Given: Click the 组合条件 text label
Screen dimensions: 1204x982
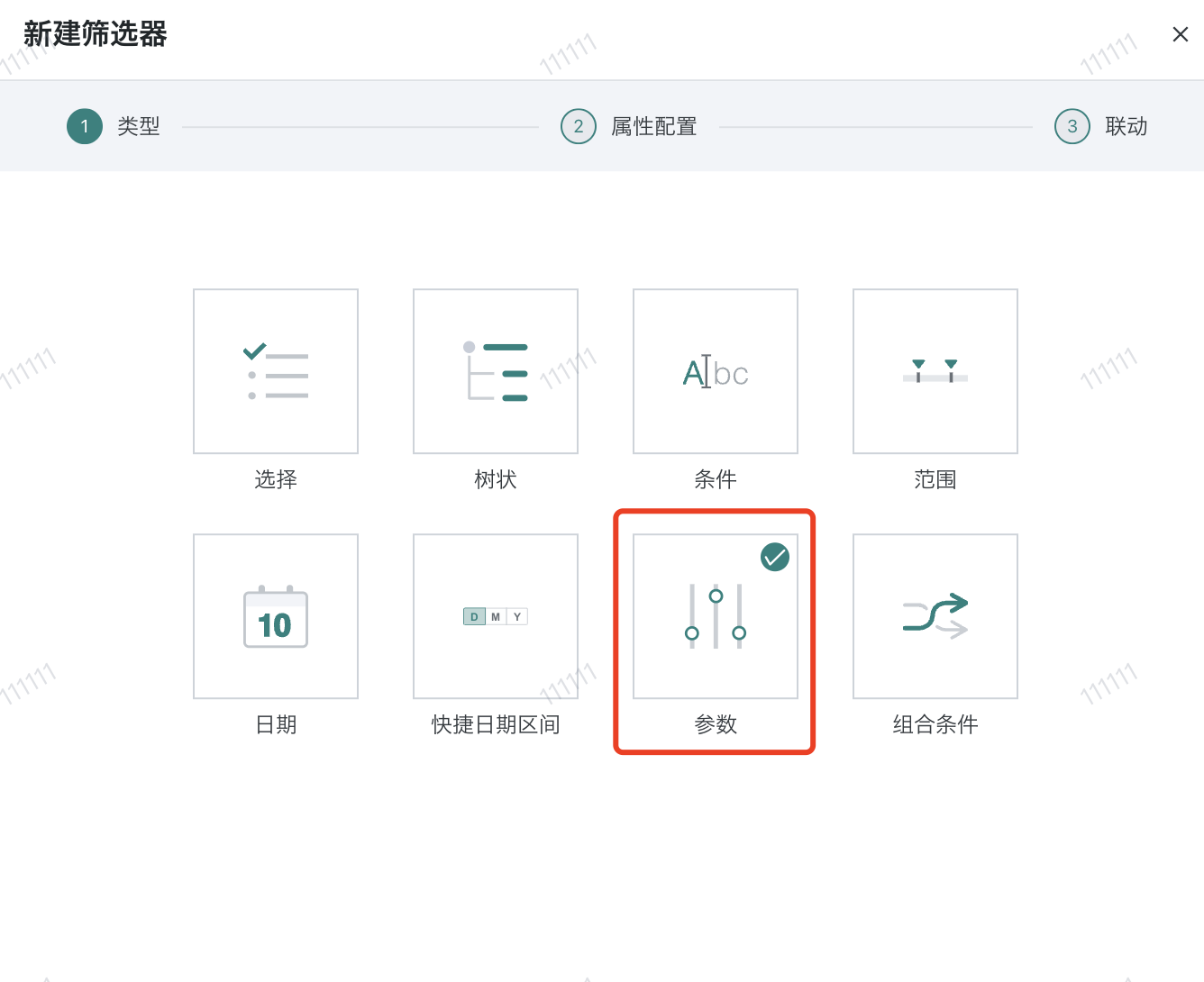Looking at the screenshot, I should click(x=935, y=724).
